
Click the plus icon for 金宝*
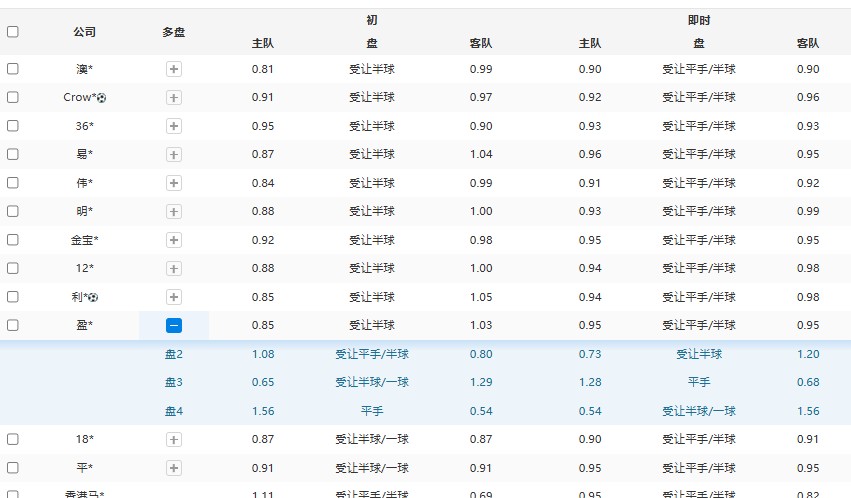(x=174, y=240)
